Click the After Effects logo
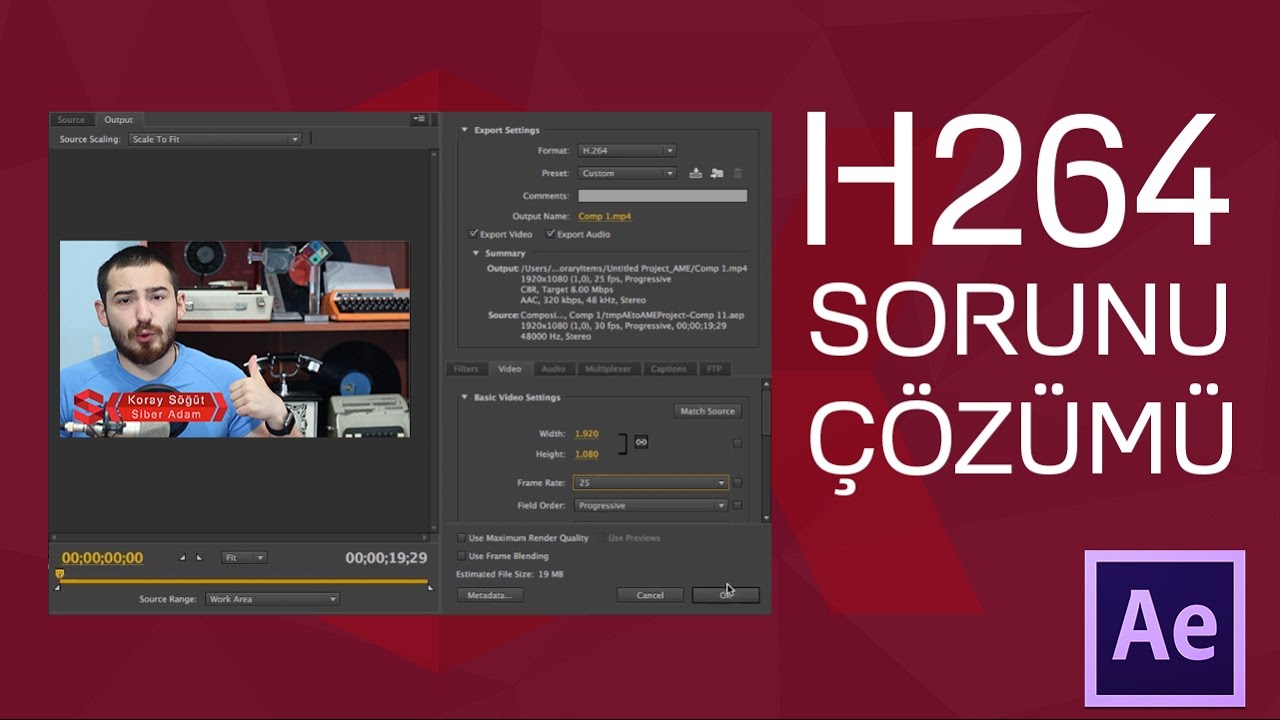Image resolution: width=1280 pixels, height=720 pixels. (x=1165, y=629)
